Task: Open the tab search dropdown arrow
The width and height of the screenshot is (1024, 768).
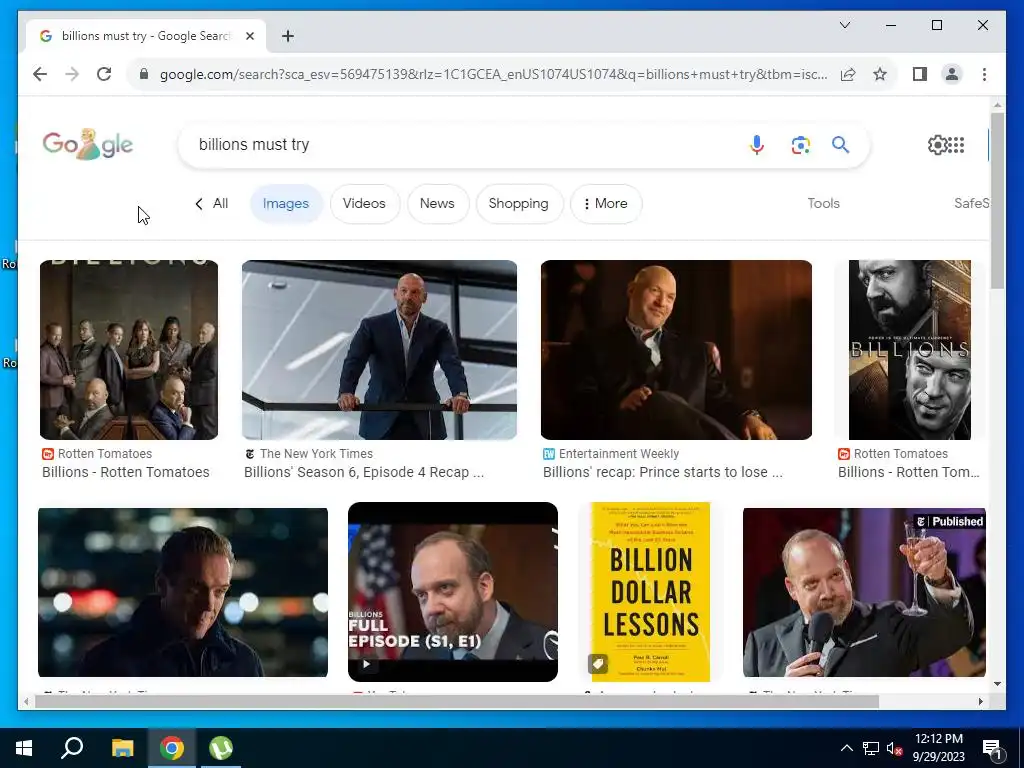Action: pos(844,25)
